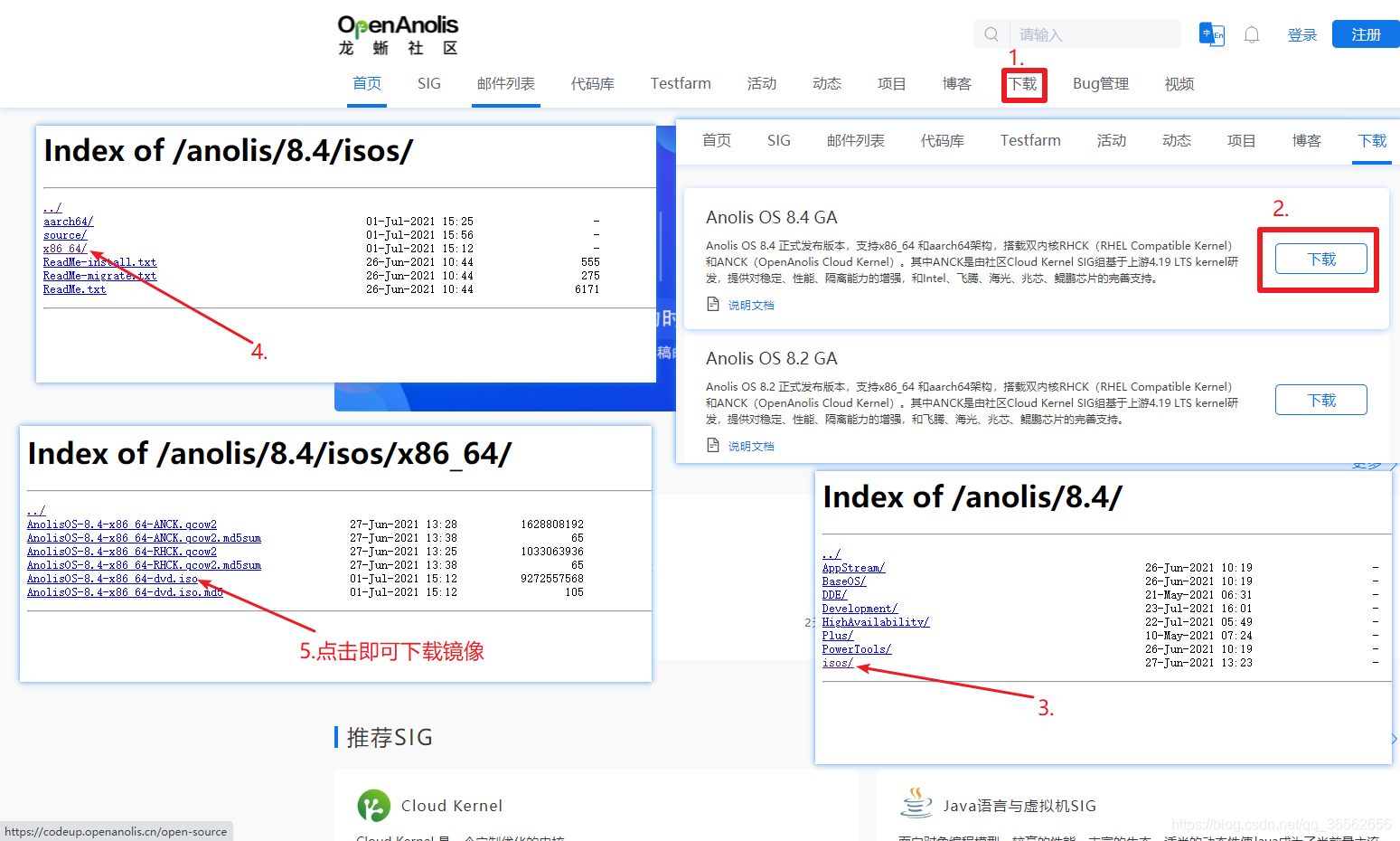Open ReadMe.txt file link
This screenshot has width=1400, height=841.
coord(74,289)
